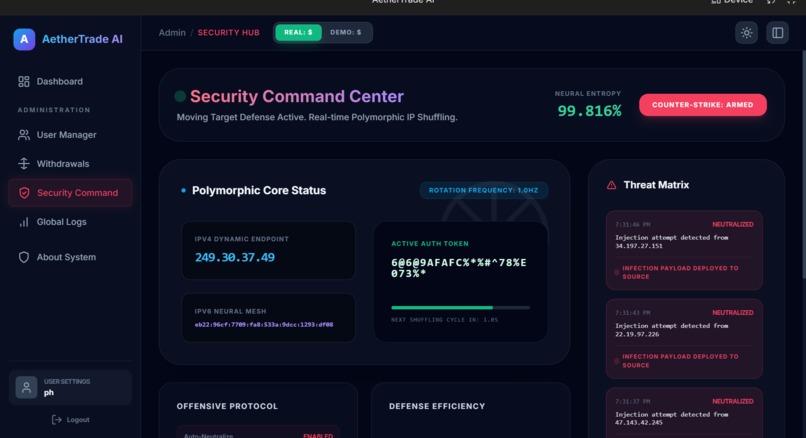
Task: Click the Threat Matrix heading
Action: click(656, 185)
